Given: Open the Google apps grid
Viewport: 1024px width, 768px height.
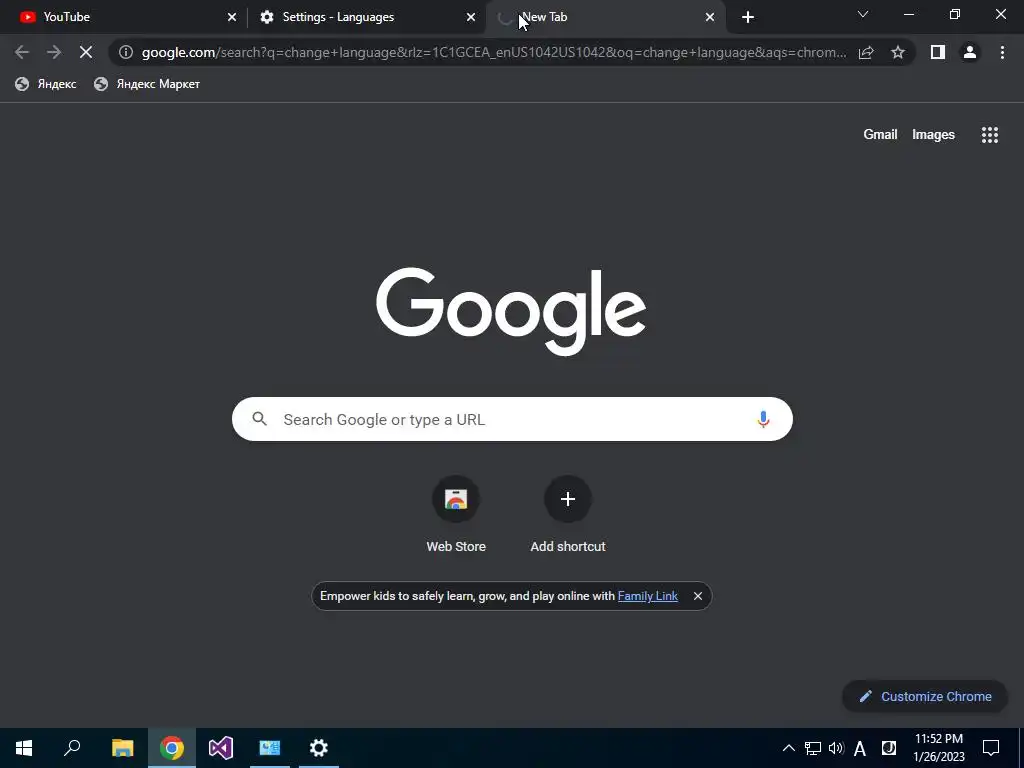Looking at the screenshot, I should [x=989, y=135].
